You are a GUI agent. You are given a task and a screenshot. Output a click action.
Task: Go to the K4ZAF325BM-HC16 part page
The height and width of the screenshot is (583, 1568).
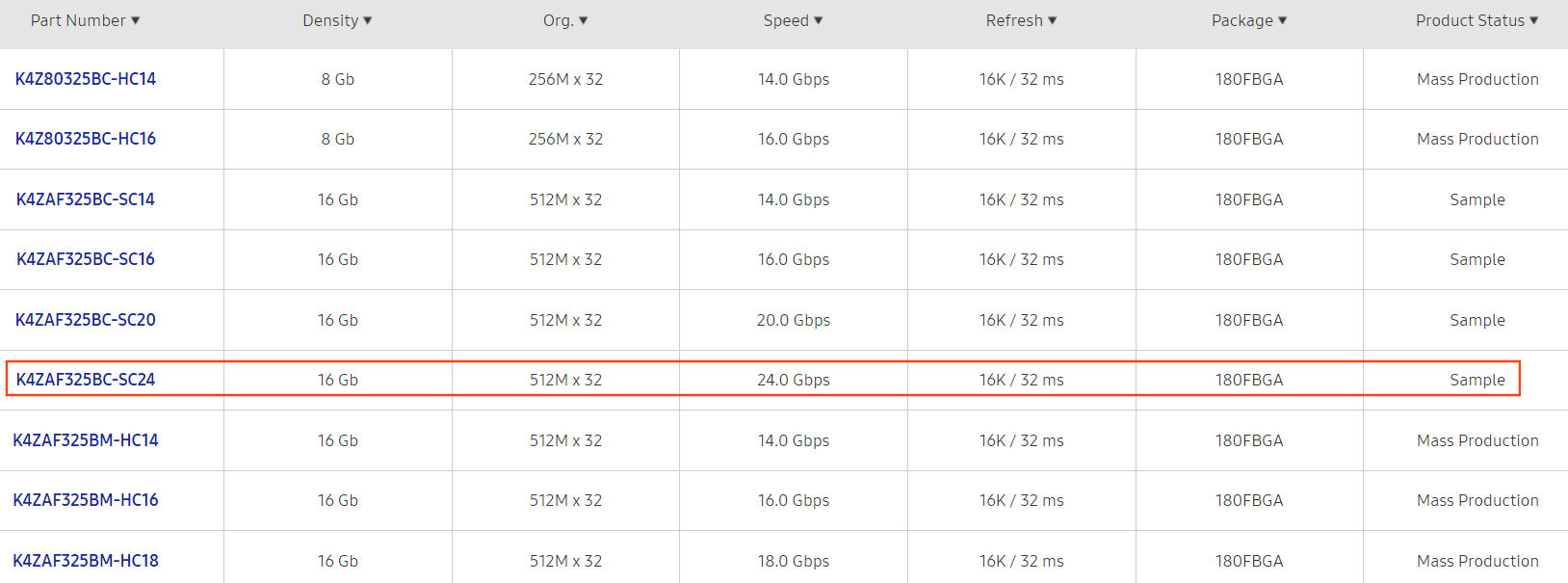pyautogui.click(x=86, y=500)
